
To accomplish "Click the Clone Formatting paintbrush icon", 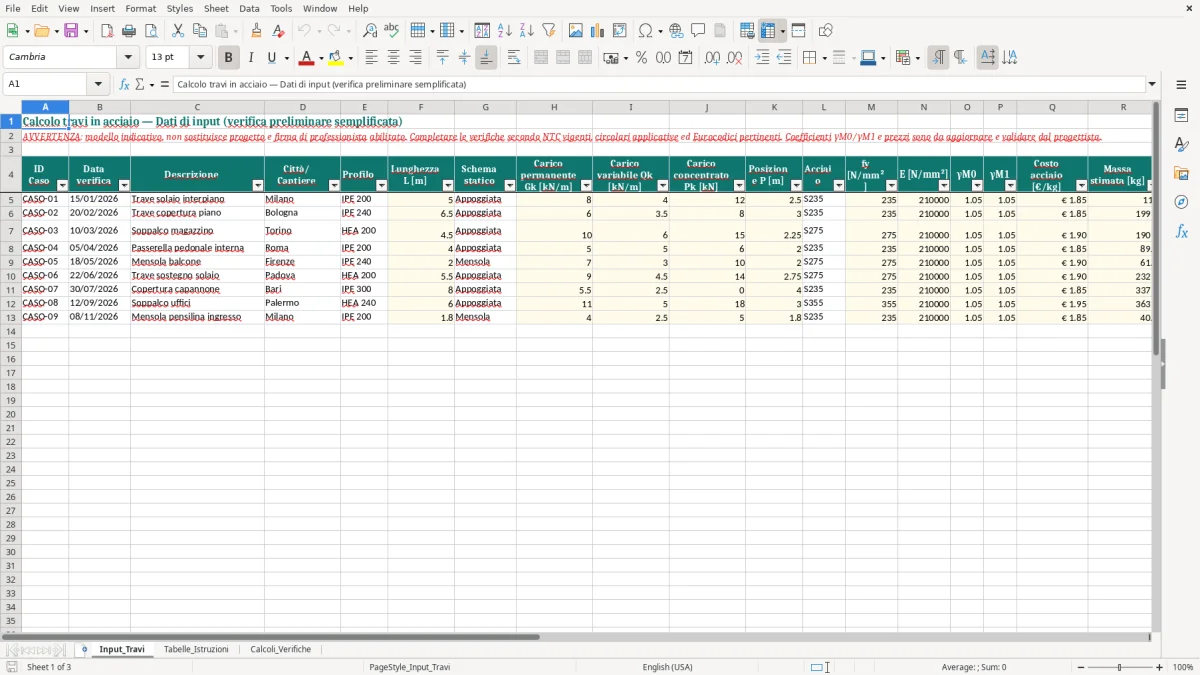I will [x=256, y=31].
